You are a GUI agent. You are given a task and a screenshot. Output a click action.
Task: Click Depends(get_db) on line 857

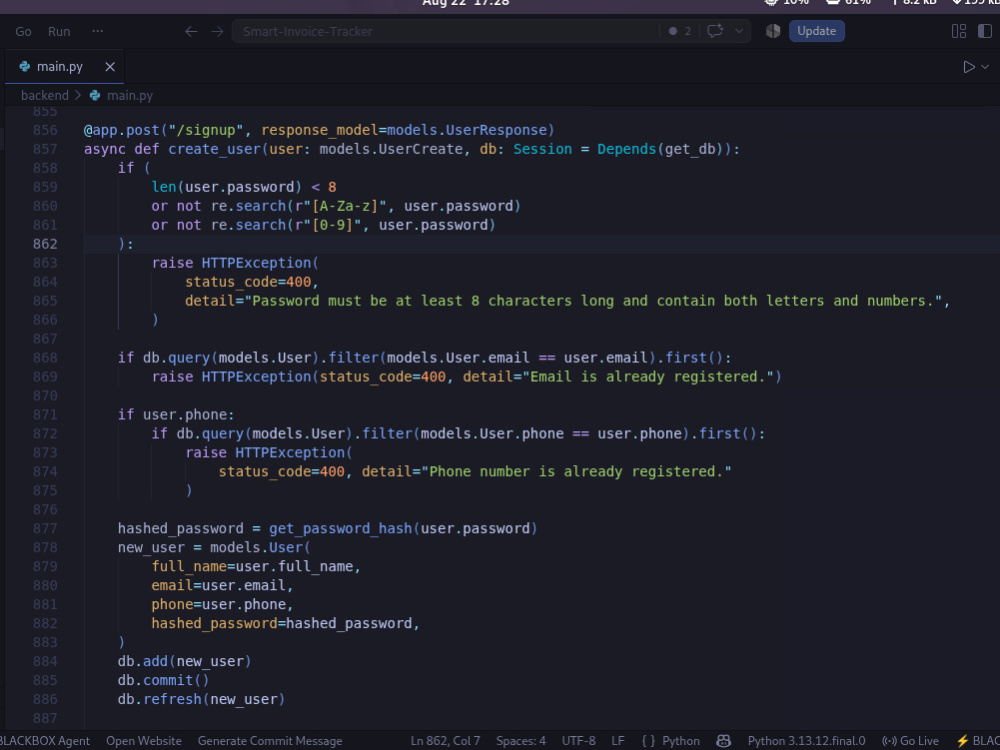coord(663,149)
